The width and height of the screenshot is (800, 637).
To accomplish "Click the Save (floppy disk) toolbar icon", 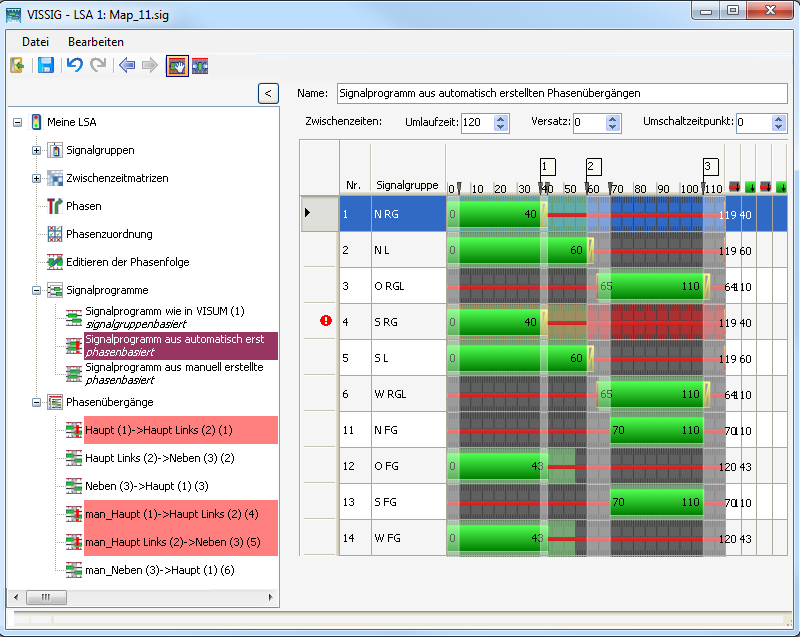I will [x=46, y=65].
